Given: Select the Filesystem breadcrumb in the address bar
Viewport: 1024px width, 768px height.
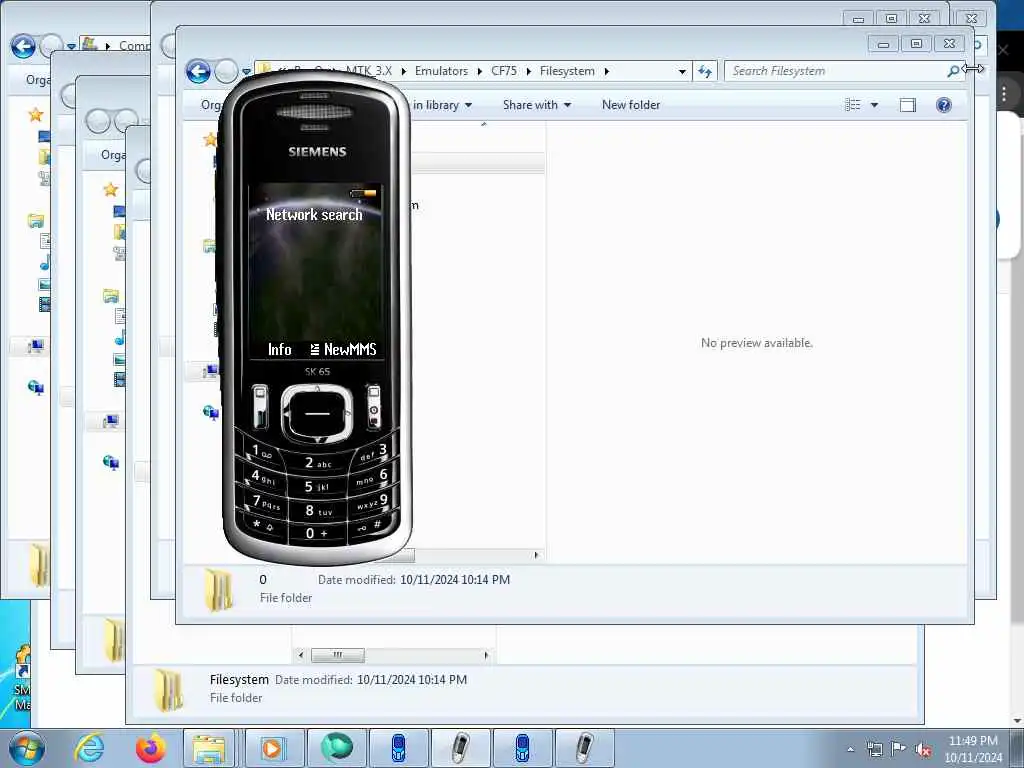Looking at the screenshot, I should tap(567, 71).
